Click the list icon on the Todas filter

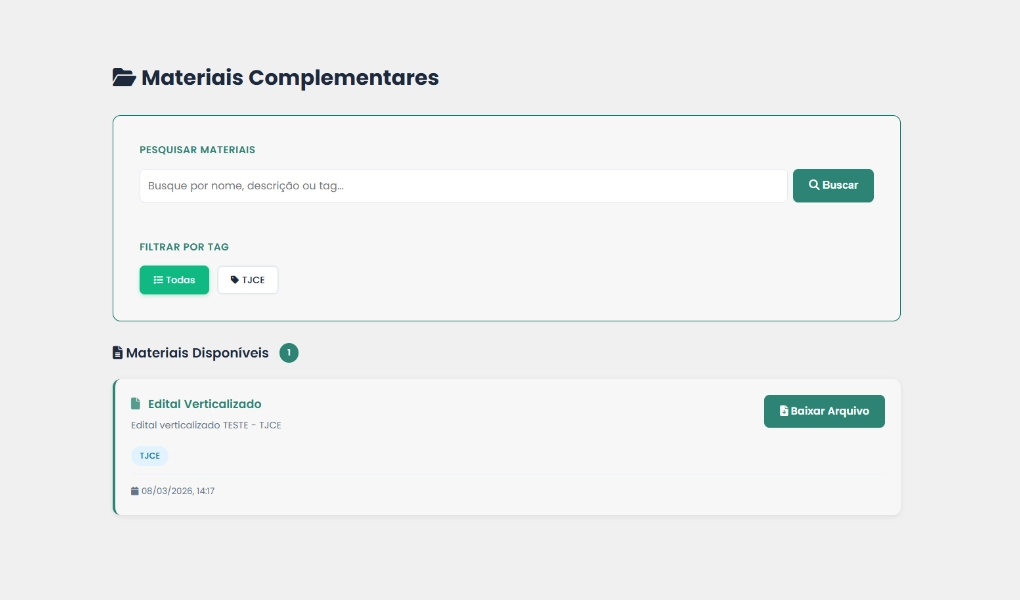[x=158, y=280]
